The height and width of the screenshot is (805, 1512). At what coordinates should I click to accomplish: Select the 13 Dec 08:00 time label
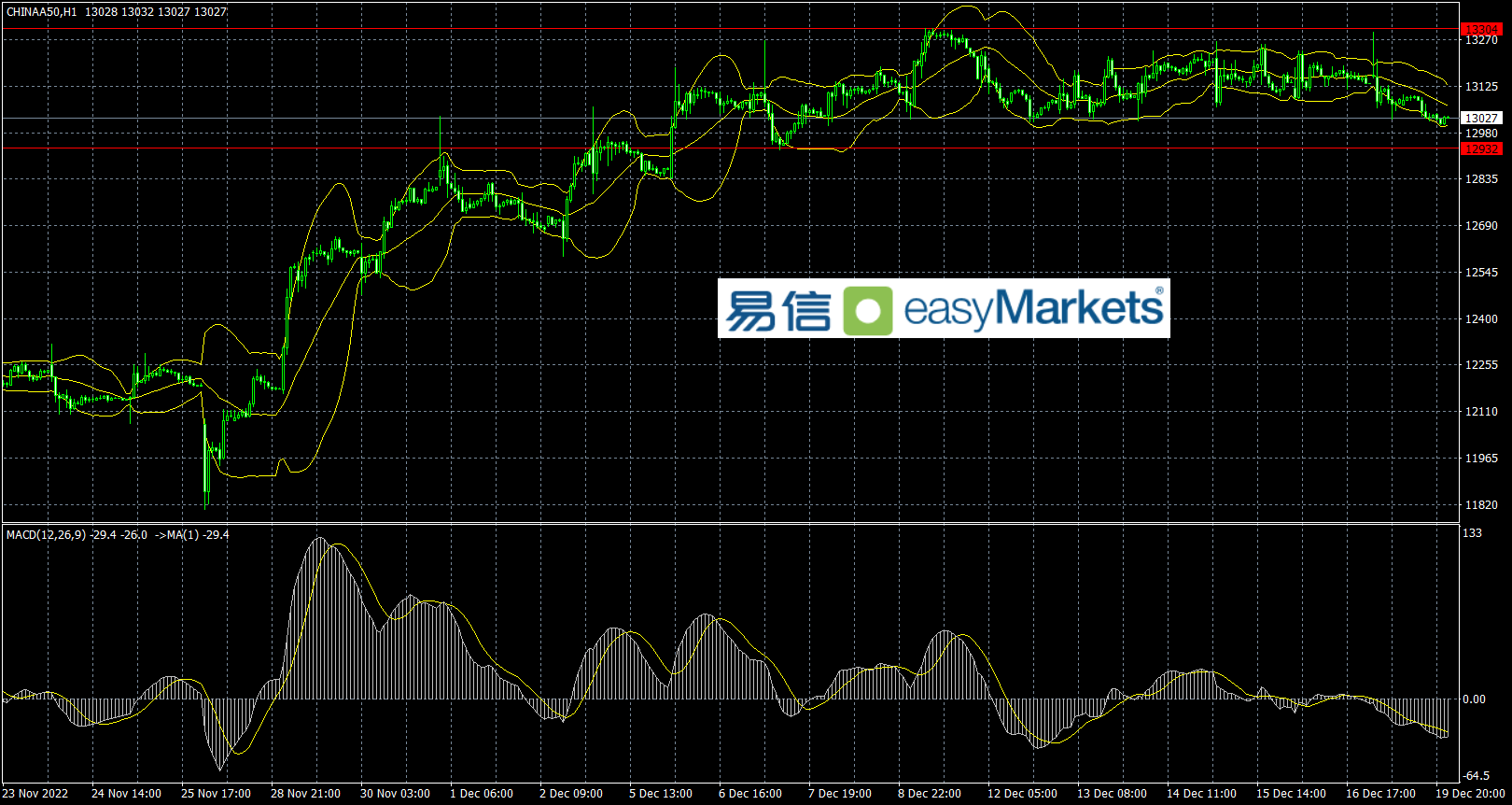tap(1112, 794)
